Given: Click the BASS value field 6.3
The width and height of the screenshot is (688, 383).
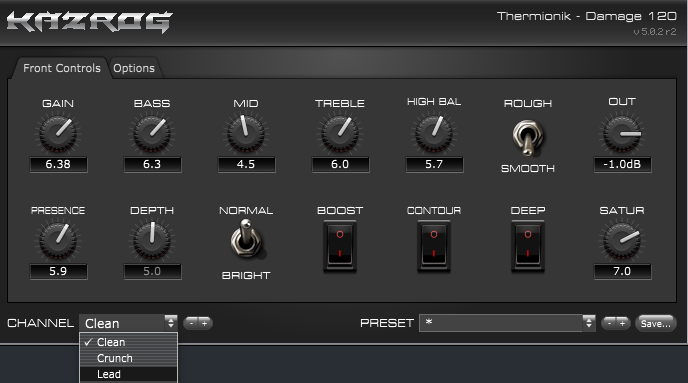Looking at the screenshot, I should tap(152, 164).
